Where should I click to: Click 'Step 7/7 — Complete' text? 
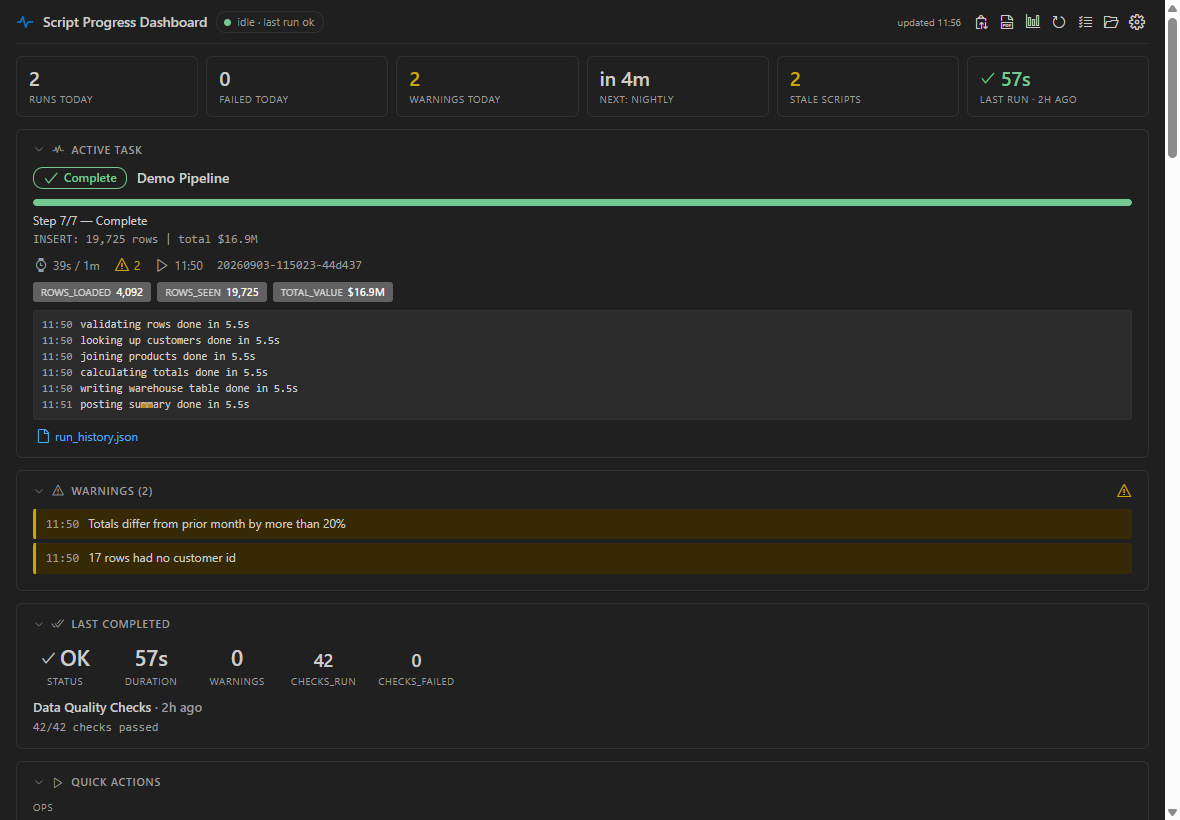tap(90, 220)
